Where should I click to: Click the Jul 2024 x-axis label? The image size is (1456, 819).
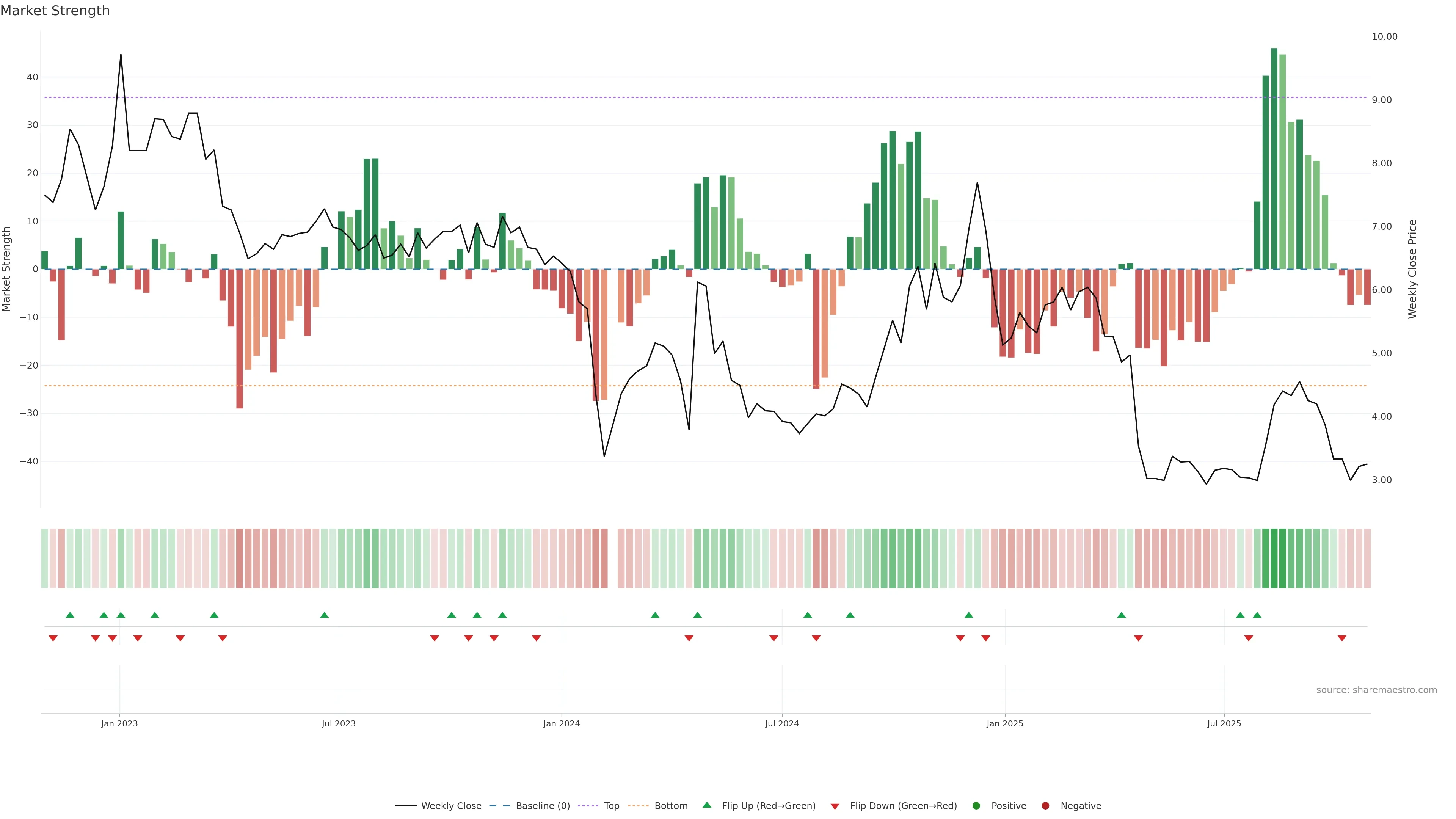[782, 723]
